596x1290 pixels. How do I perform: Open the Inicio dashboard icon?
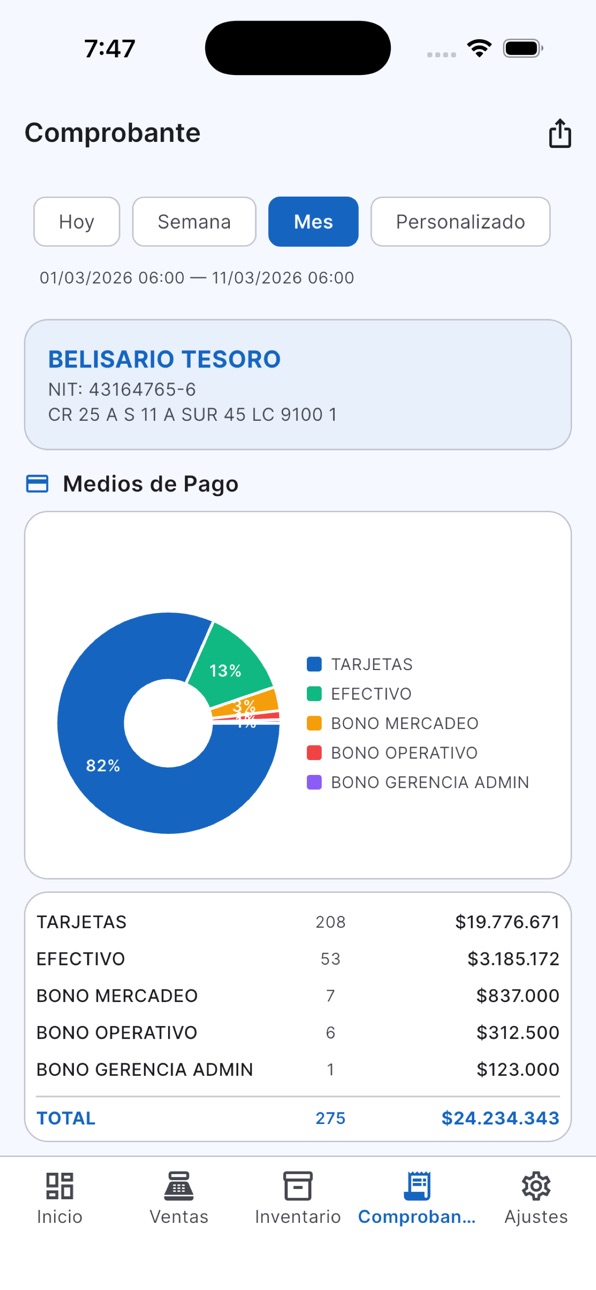[60, 1186]
